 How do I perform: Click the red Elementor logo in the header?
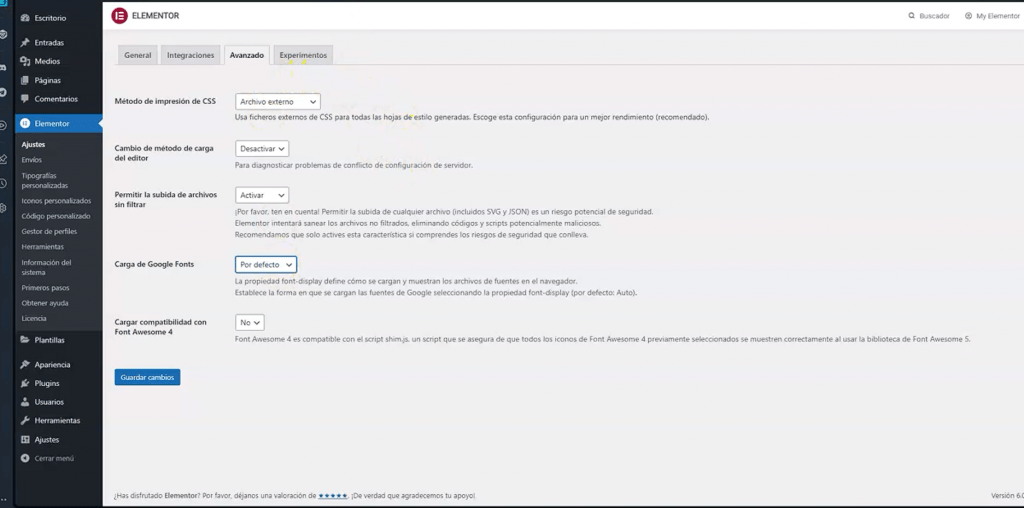119,16
